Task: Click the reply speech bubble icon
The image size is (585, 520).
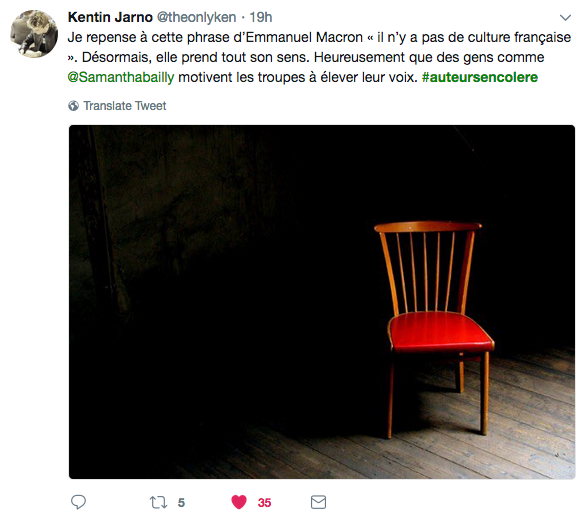Action: click(78, 502)
